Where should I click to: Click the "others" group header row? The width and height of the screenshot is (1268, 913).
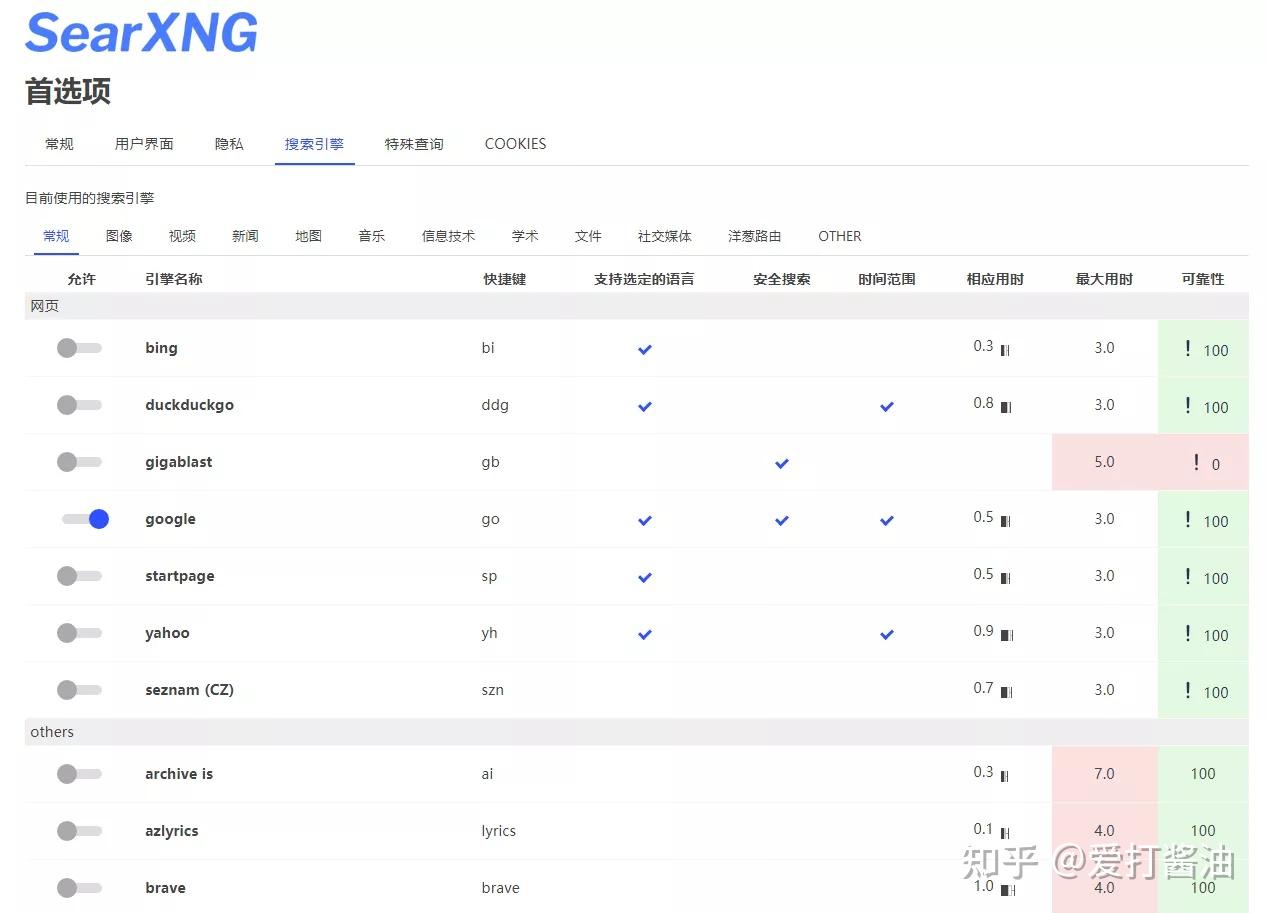point(637,732)
